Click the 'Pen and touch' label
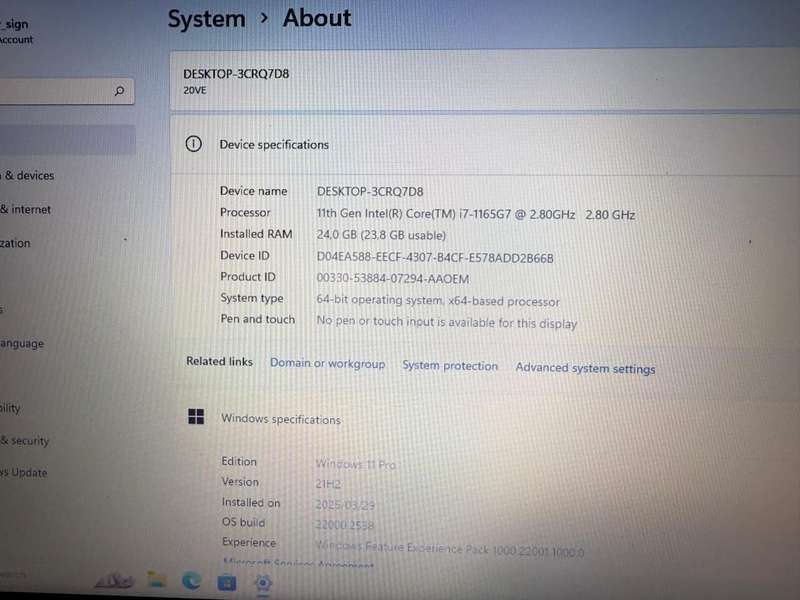The width and height of the screenshot is (800, 600). [258, 319]
